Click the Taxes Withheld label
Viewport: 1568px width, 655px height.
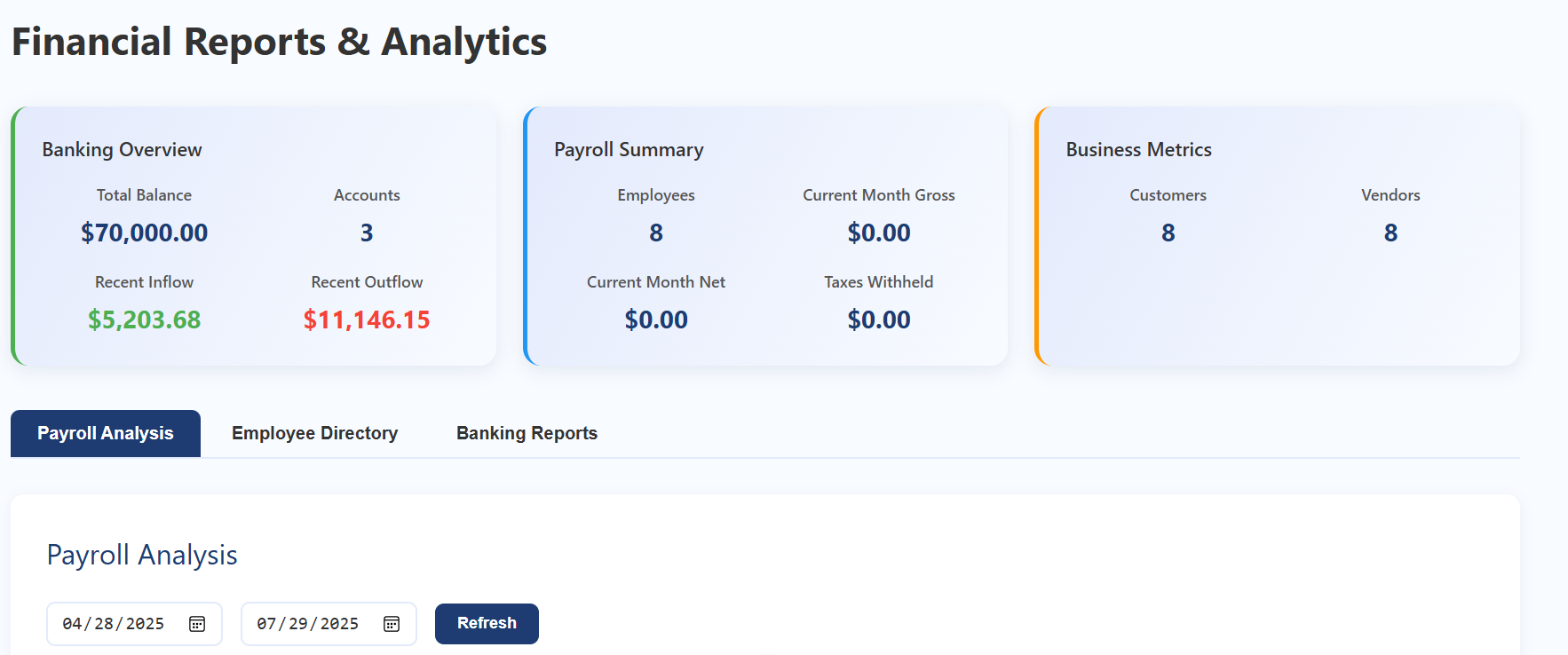(879, 282)
